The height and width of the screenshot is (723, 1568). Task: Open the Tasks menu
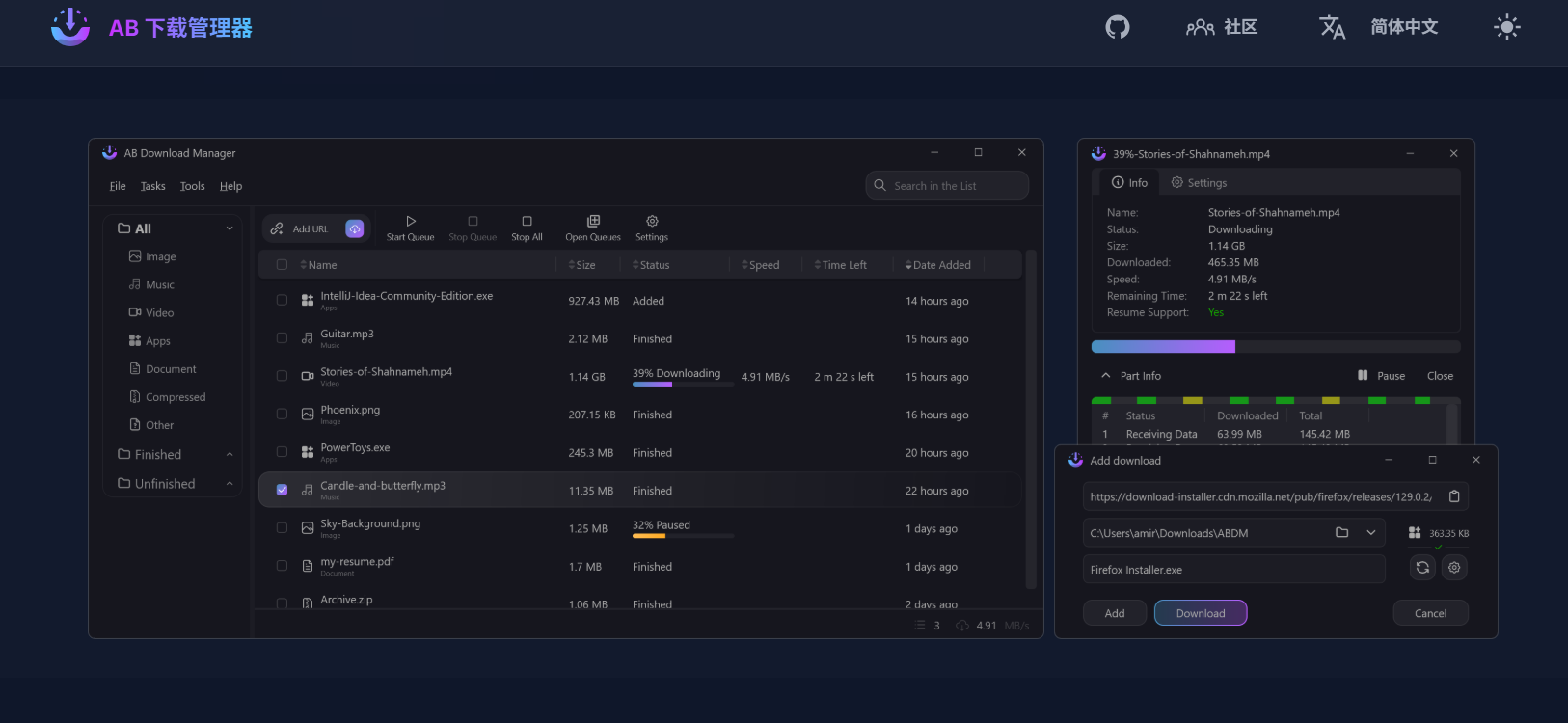pos(152,186)
